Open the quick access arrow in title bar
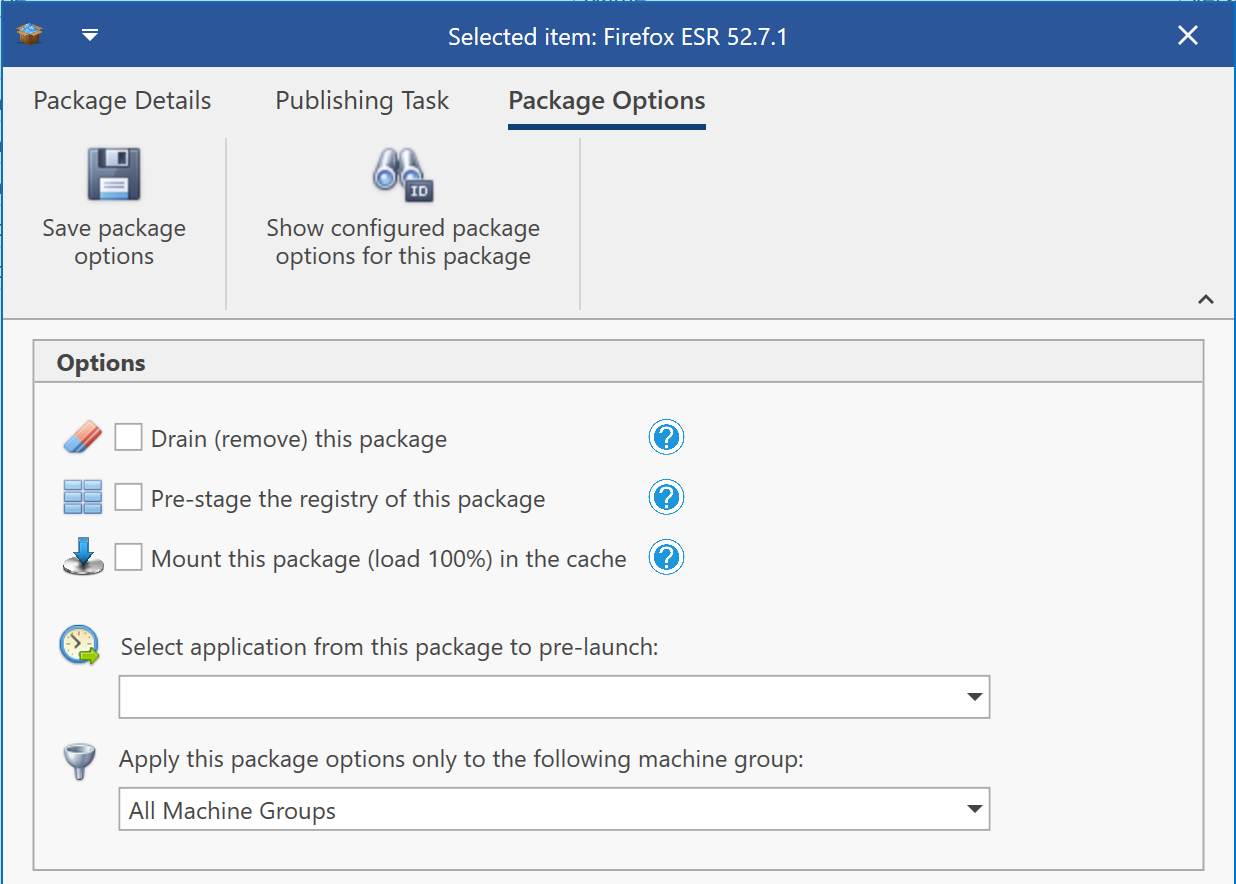Screen dimensions: 1236x884 (x=90, y=36)
